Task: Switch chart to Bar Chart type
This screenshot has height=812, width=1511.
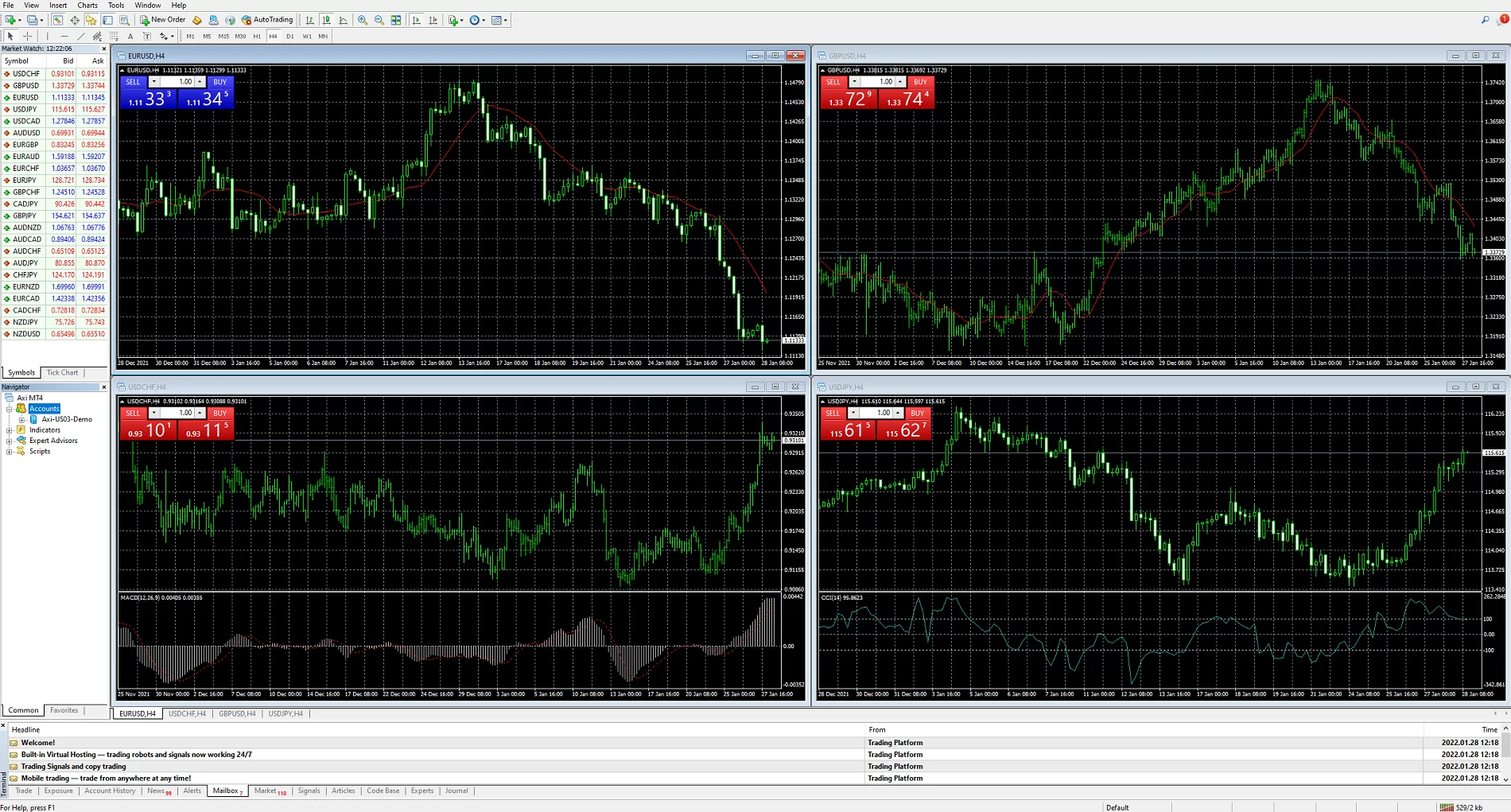Action: pyautogui.click(x=309, y=20)
